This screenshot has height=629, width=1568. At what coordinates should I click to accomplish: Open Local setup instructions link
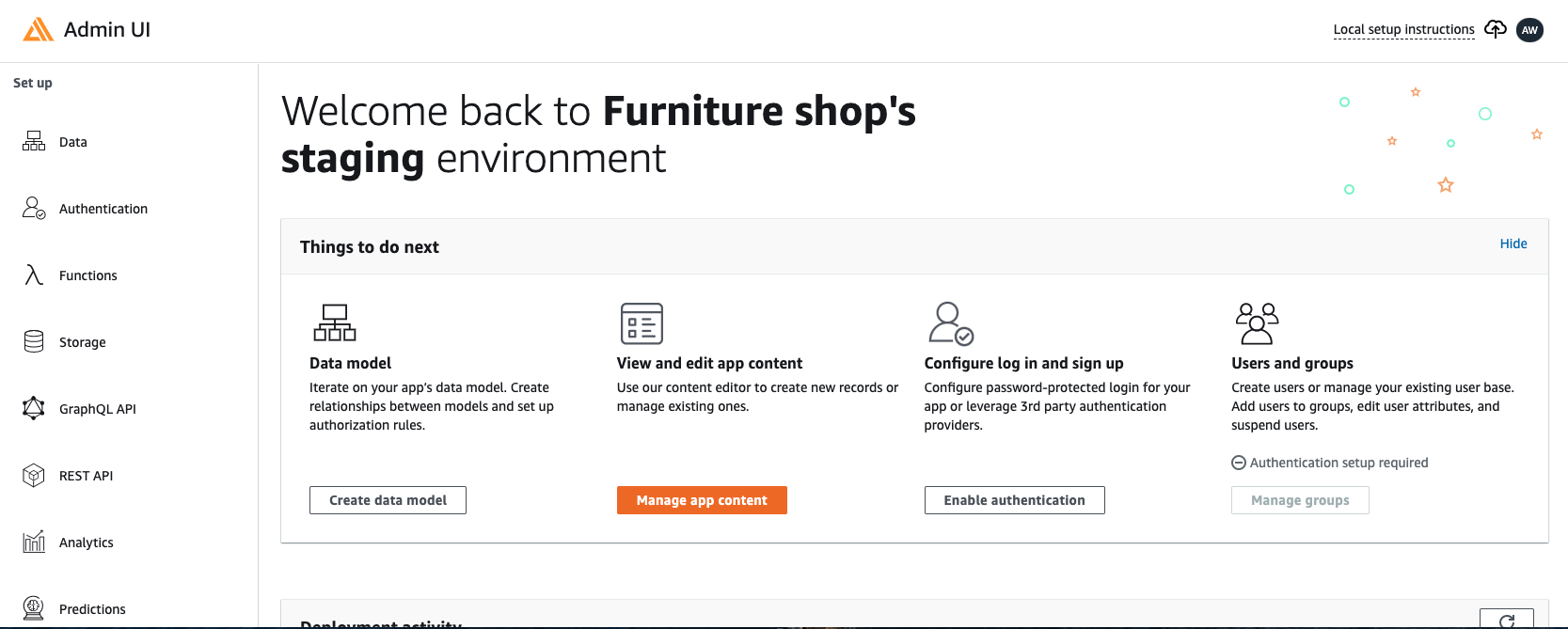pyautogui.click(x=1403, y=29)
